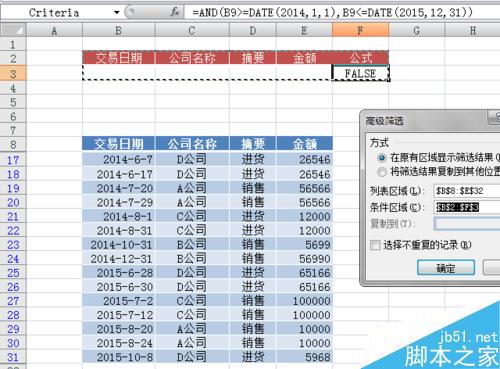Click red 公司名称 criteria header cell
Screen dimensions: 500x369
pos(192,58)
